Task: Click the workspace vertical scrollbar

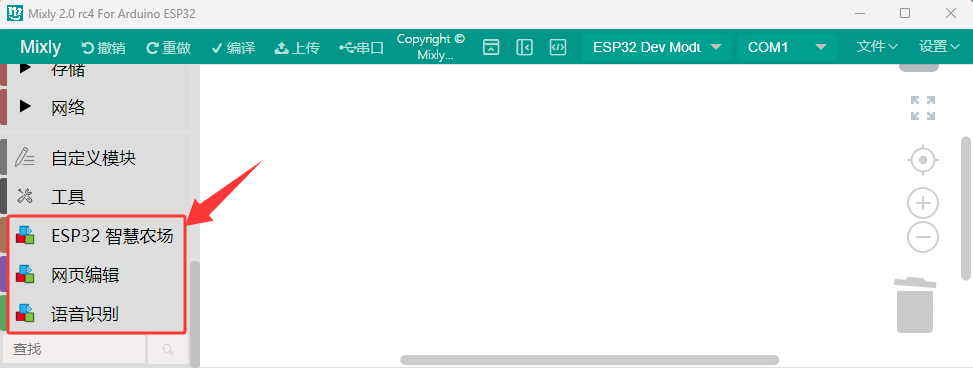Action: tap(967, 208)
